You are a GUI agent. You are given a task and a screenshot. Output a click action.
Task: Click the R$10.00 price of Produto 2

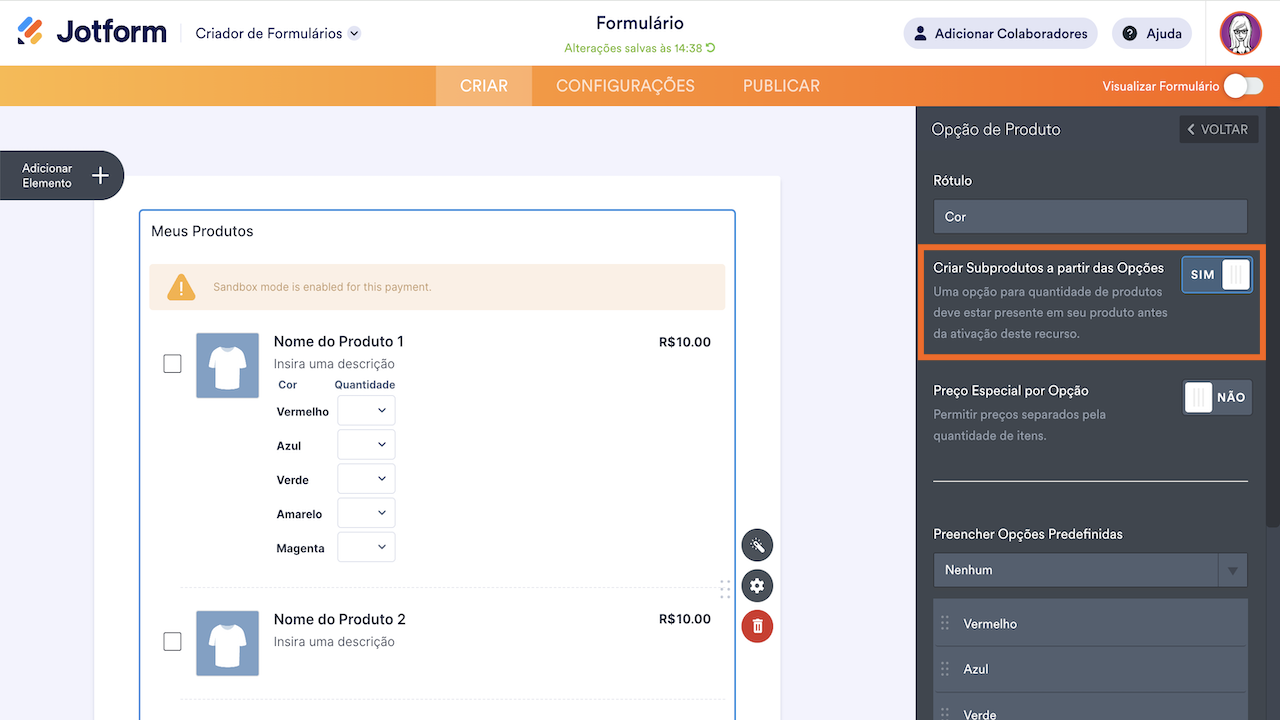(x=685, y=619)
